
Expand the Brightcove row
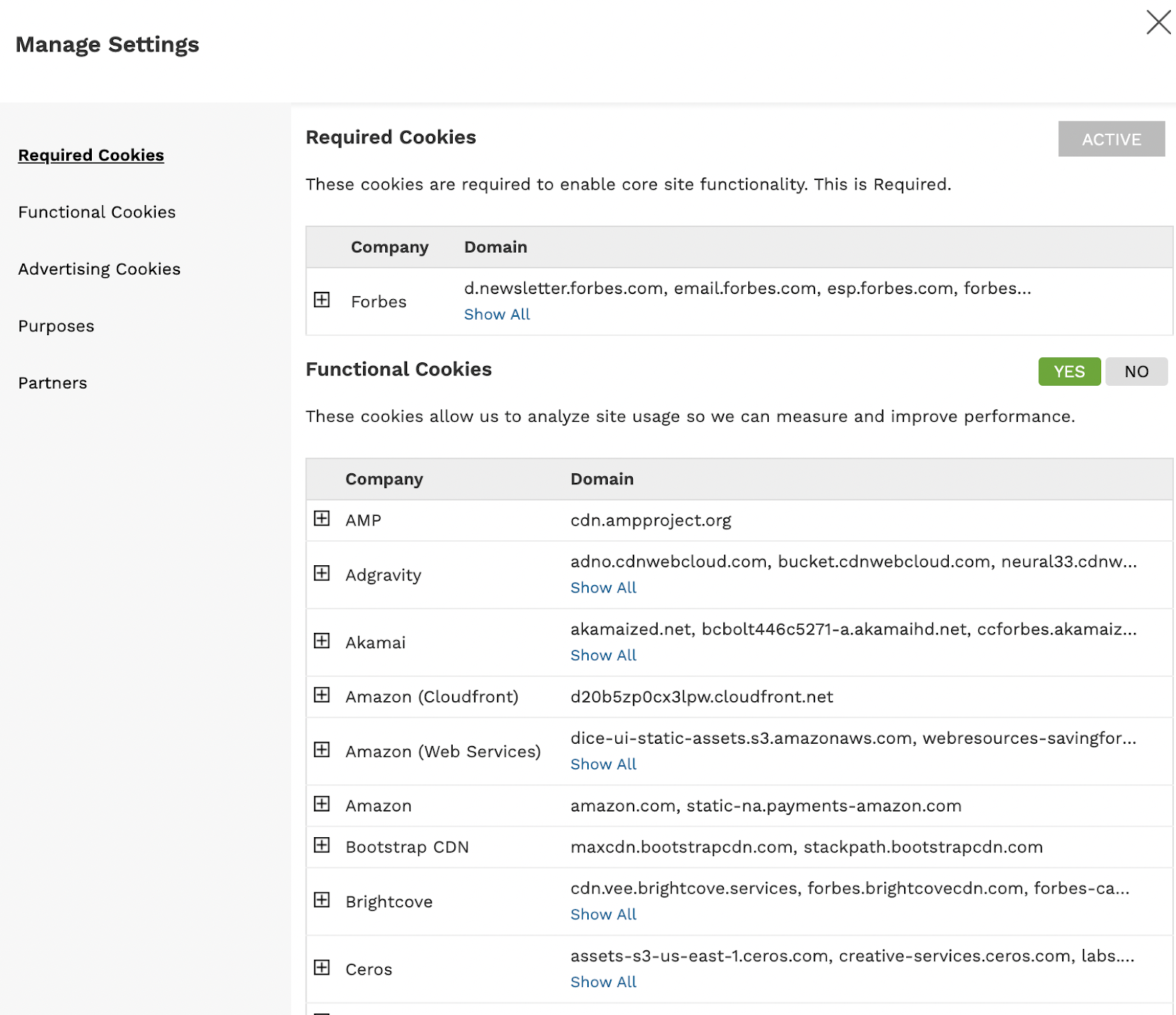[322, 900]
